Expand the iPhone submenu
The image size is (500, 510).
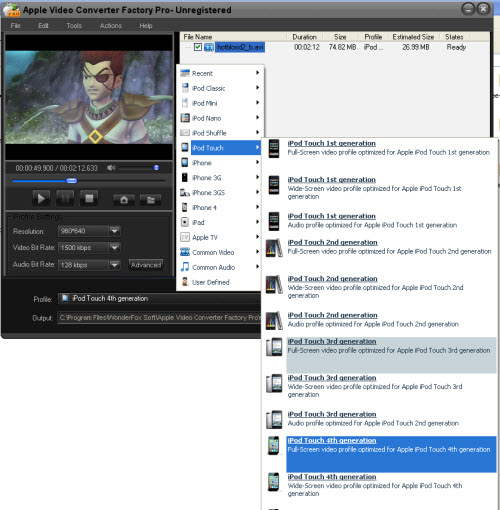click(x=220, y=163)
